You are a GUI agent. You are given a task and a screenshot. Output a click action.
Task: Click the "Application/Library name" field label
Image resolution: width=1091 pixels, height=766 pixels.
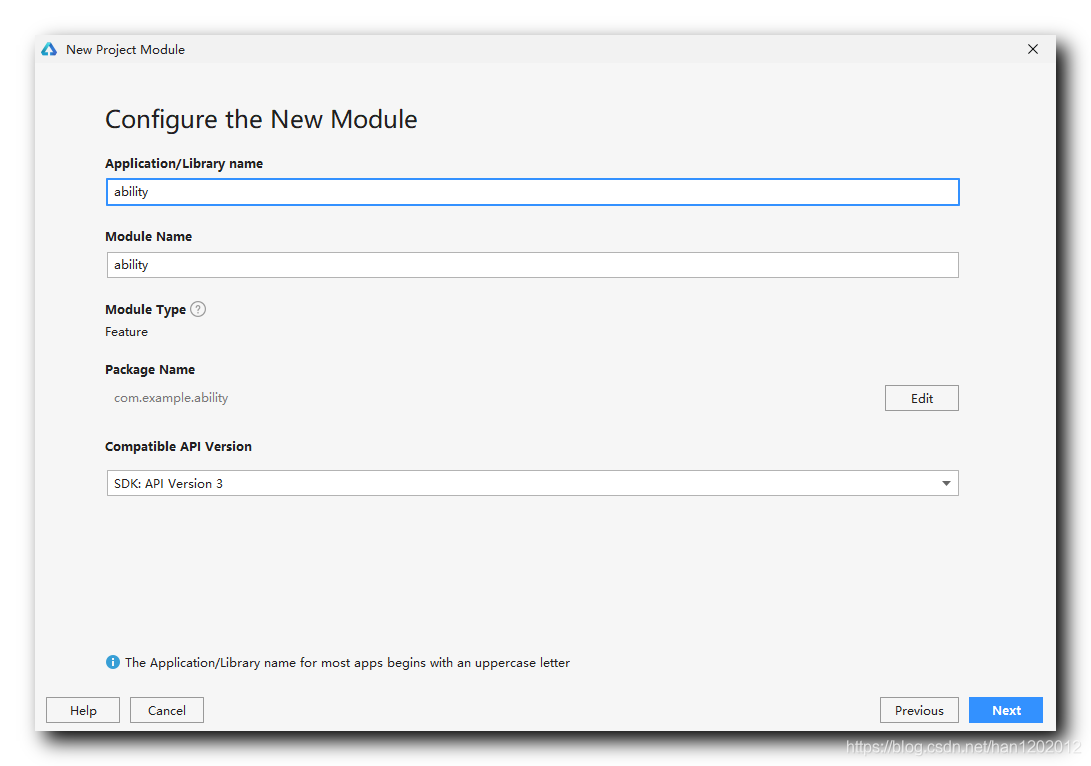pyautogui.click(x=184, y=163)
